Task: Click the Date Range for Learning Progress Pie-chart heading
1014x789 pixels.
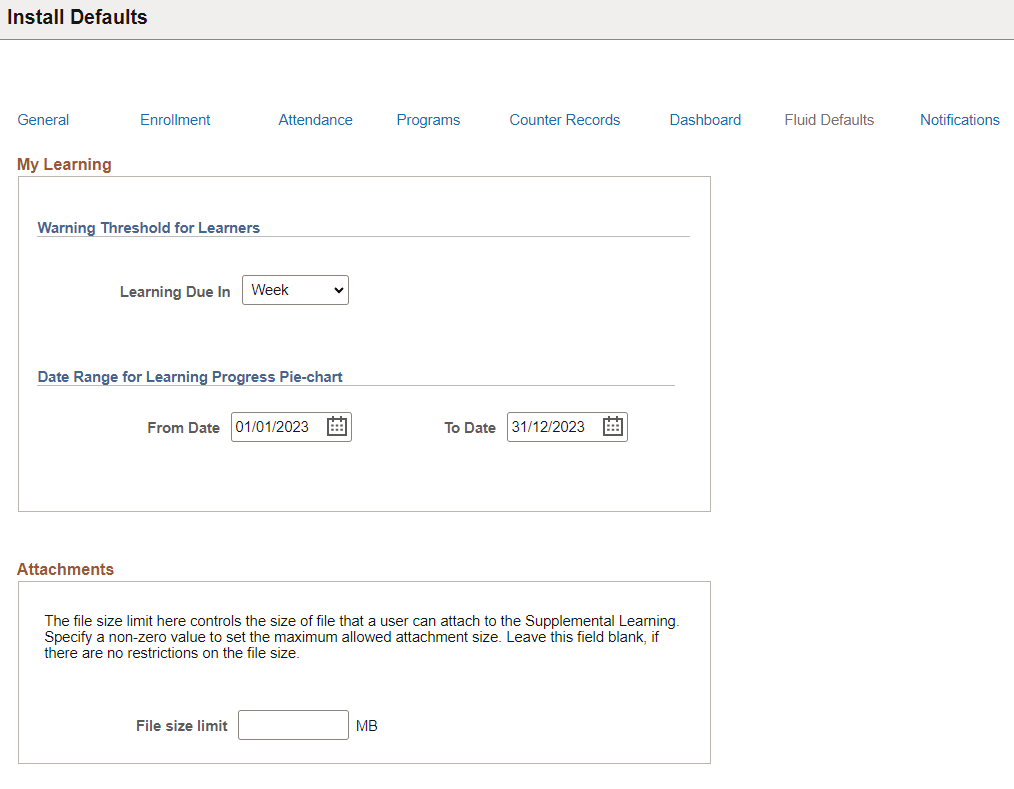Action: (x=190, y=376)
